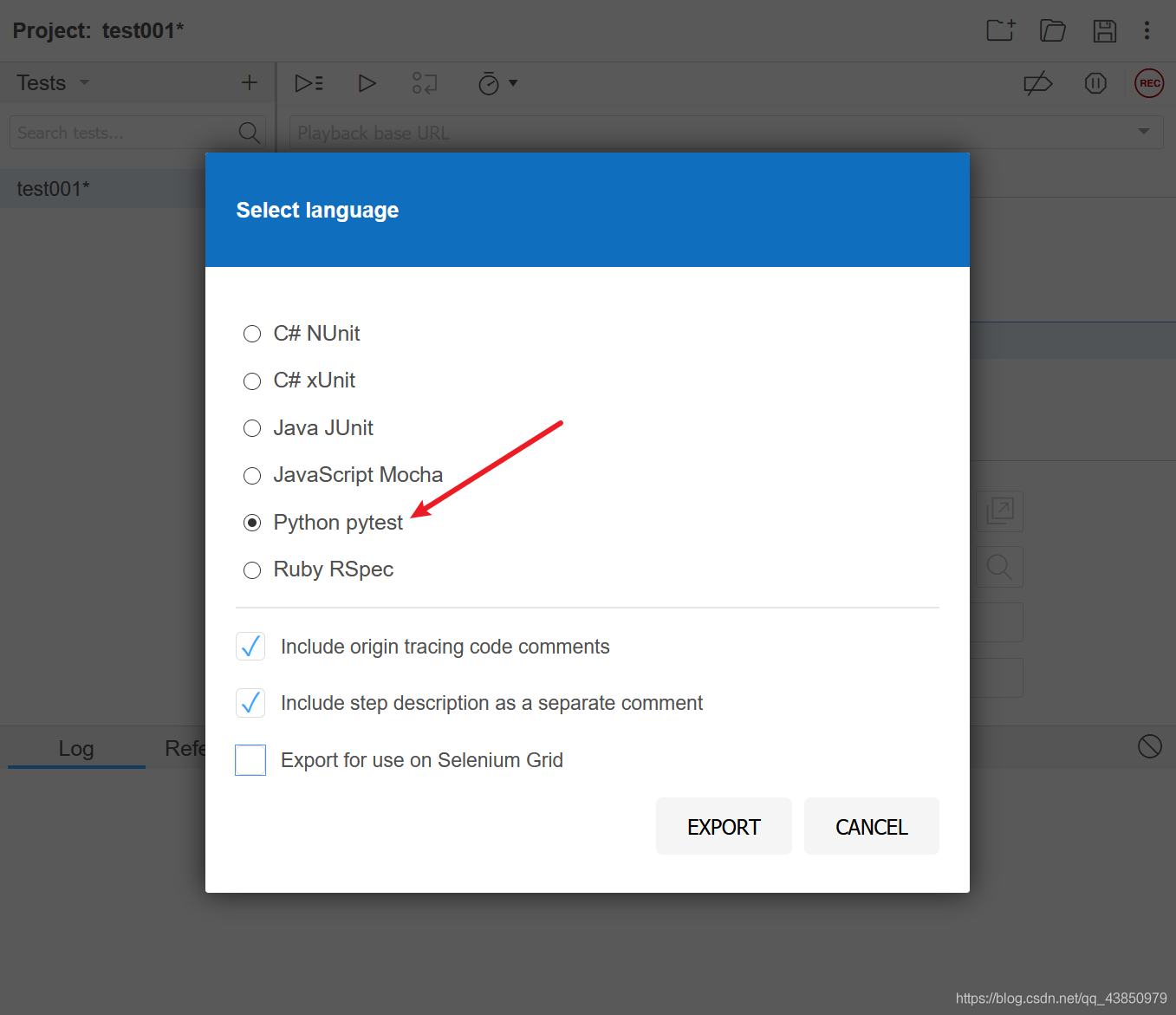Toggle disable breakpoints icon

1037,83
